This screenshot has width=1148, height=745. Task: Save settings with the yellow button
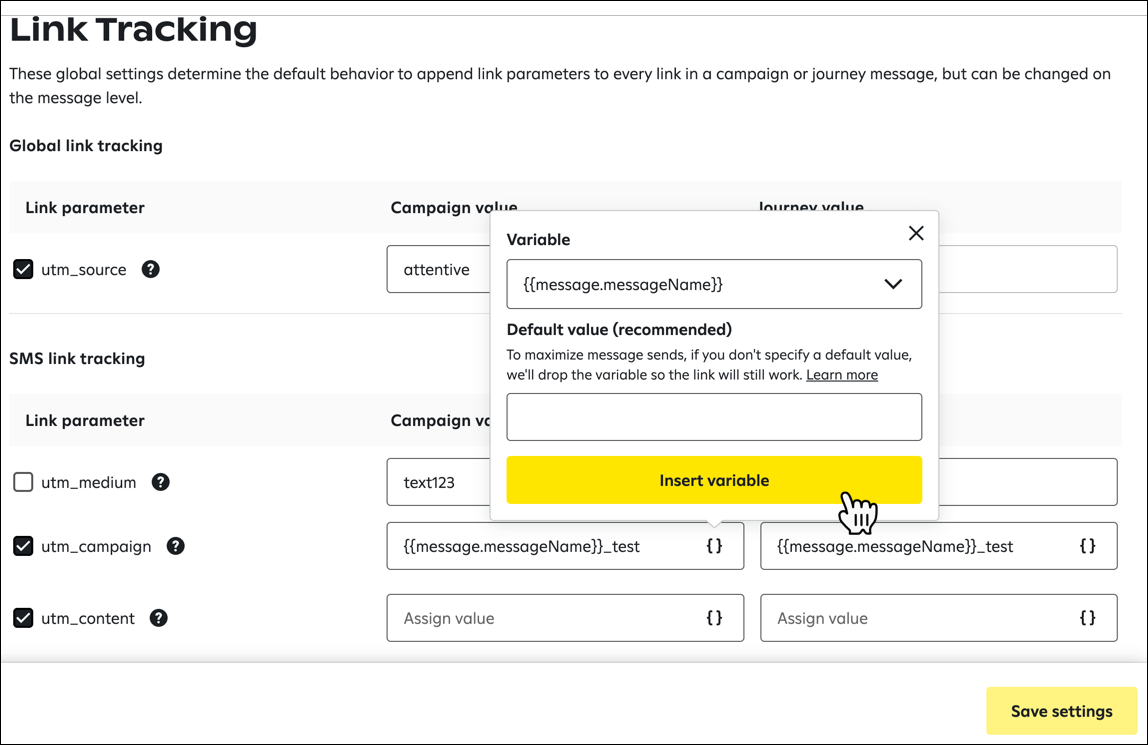tap(1062, 711)
